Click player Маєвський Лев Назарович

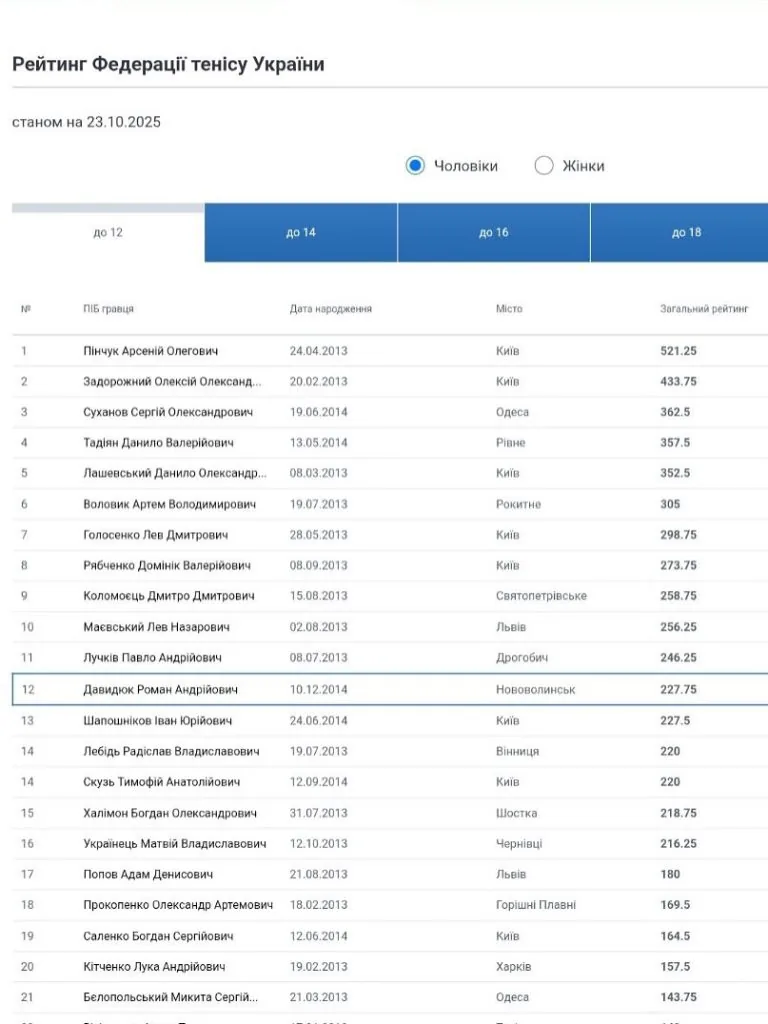[x=156, y=627]
